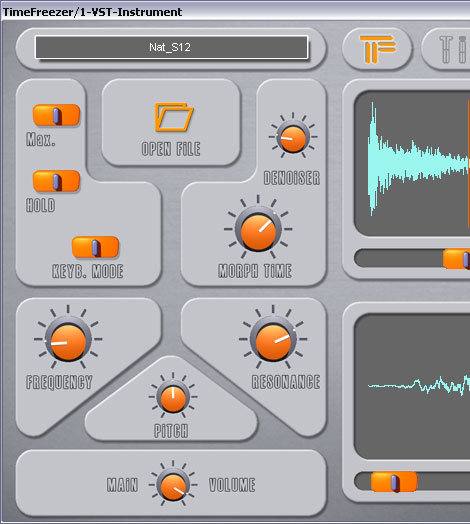The height and width of the screenshot is (524, 470).
Task: Click the orange TF logo button
Action: (377, 49)
